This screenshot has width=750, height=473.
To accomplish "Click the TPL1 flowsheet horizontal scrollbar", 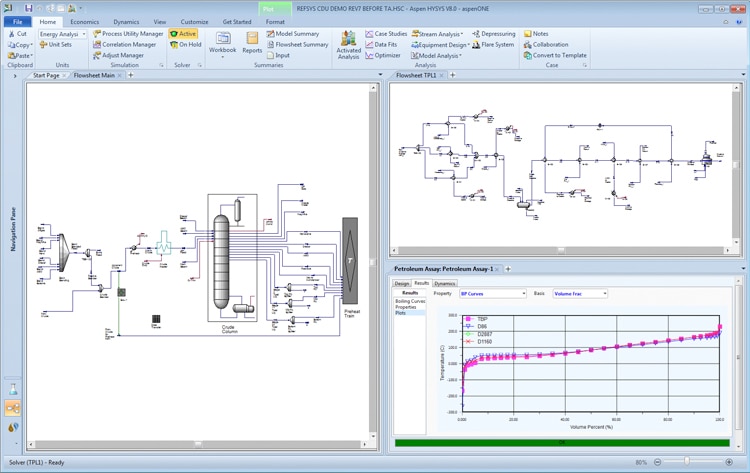I will pos(561,250).
